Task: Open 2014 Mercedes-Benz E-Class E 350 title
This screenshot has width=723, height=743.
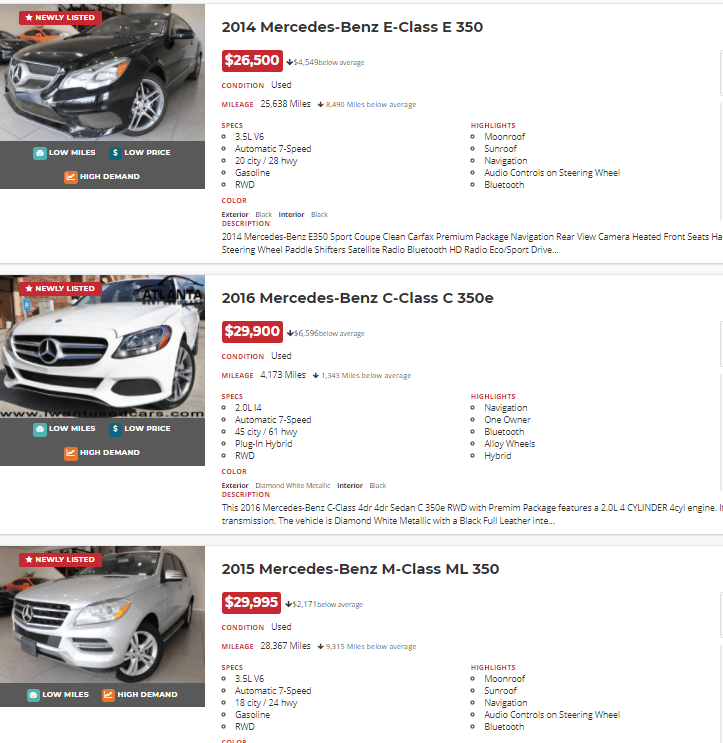Action: (352, 27)
